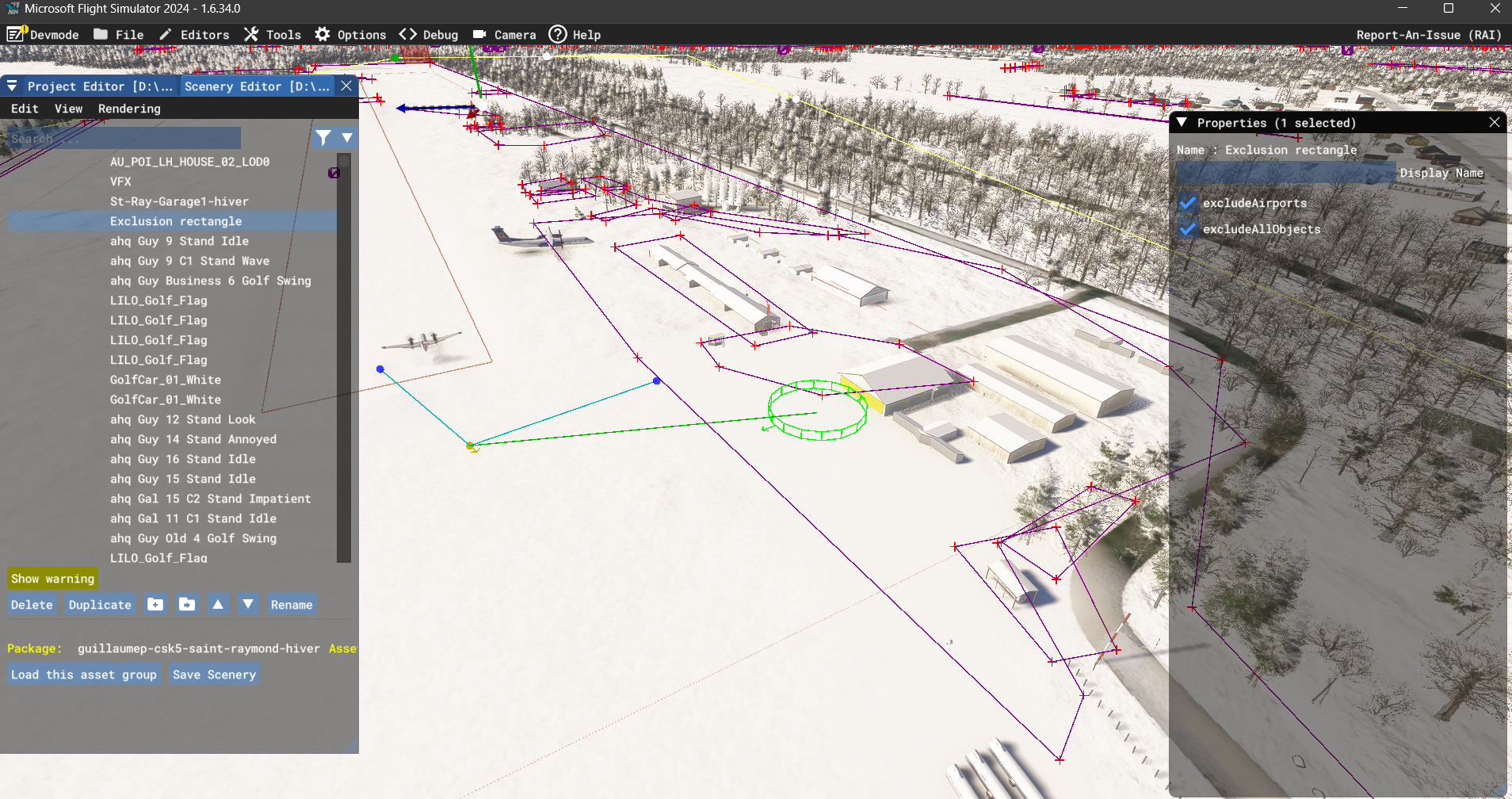Click the move-to-folder icon button

(187, 604)
